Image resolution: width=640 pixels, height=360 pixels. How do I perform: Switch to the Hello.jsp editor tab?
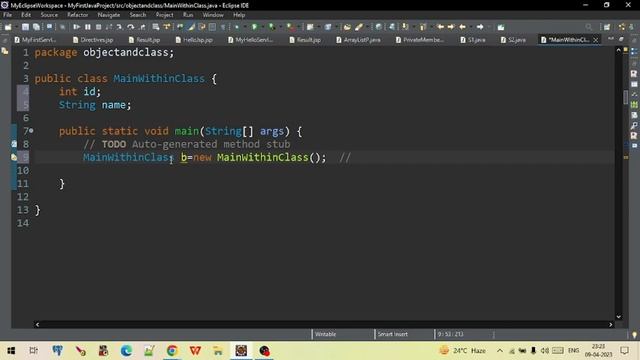click(x=194, y=40)
